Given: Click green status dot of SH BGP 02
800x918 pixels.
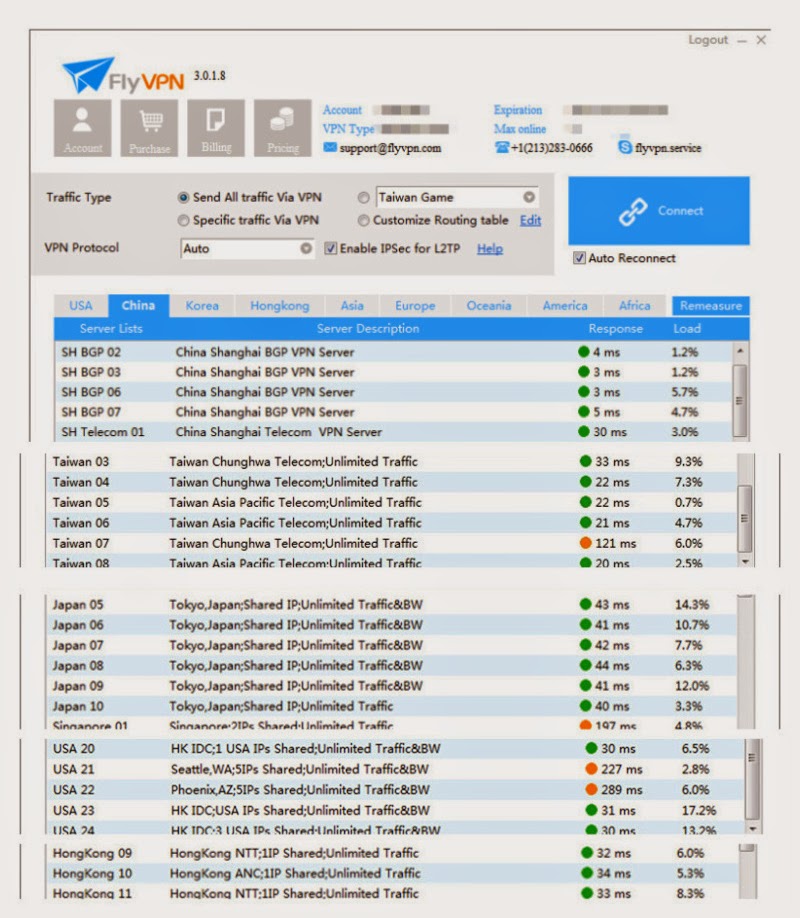Looking at the screenshot, I should click(x=583, y=352).
